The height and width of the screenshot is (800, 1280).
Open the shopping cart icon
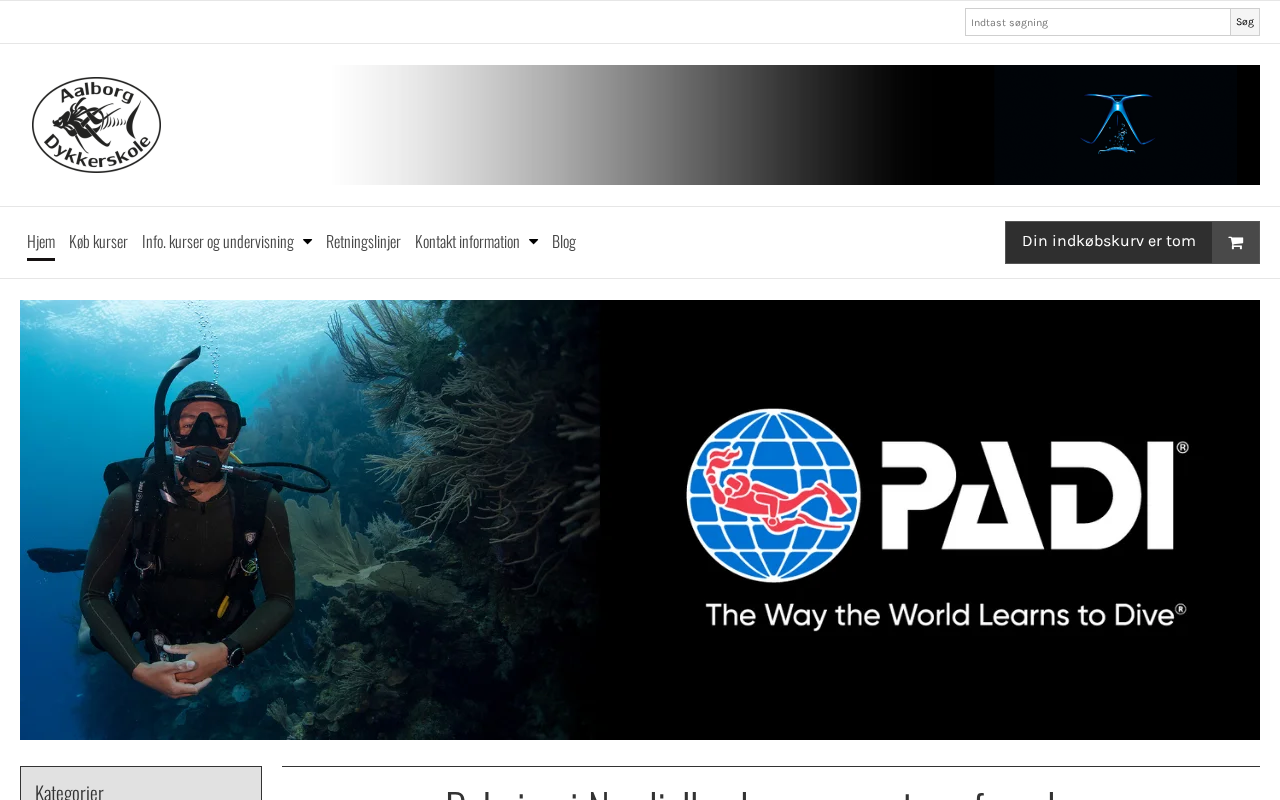click(1236, 242)
